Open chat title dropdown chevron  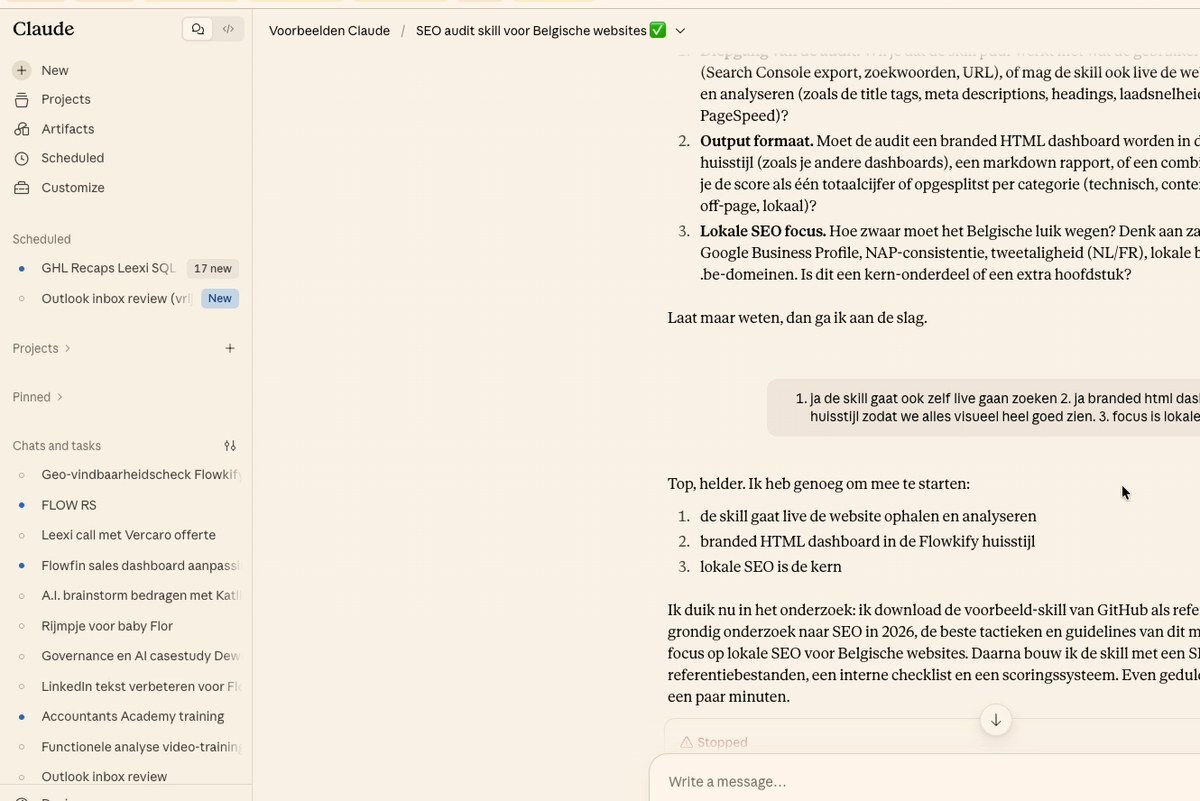[x=680, y=31]
